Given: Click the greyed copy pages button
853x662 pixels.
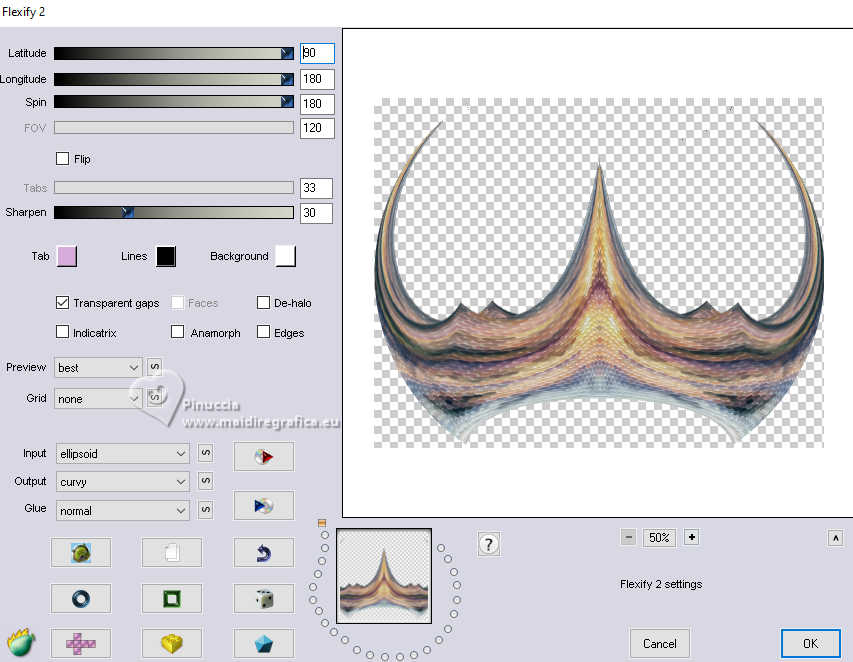Looking at the screenshot, I should 172,553.
